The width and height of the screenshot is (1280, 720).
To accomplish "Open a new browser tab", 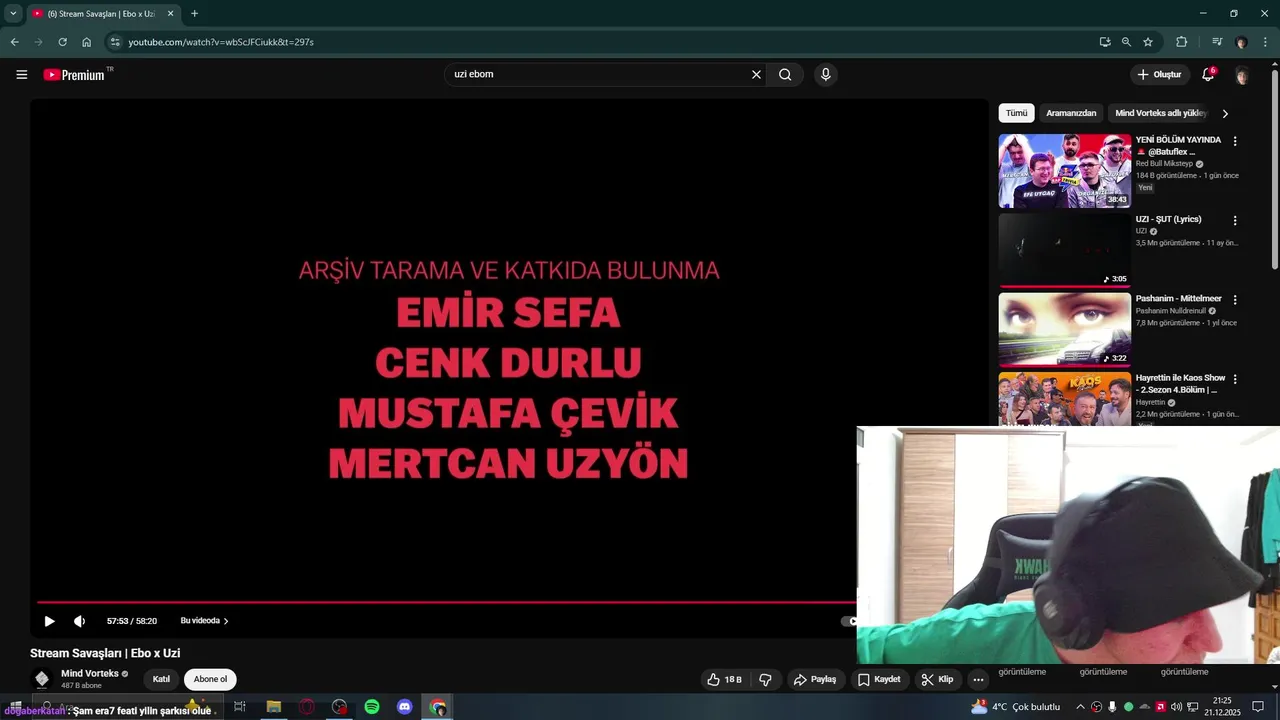I will (194, 13).
